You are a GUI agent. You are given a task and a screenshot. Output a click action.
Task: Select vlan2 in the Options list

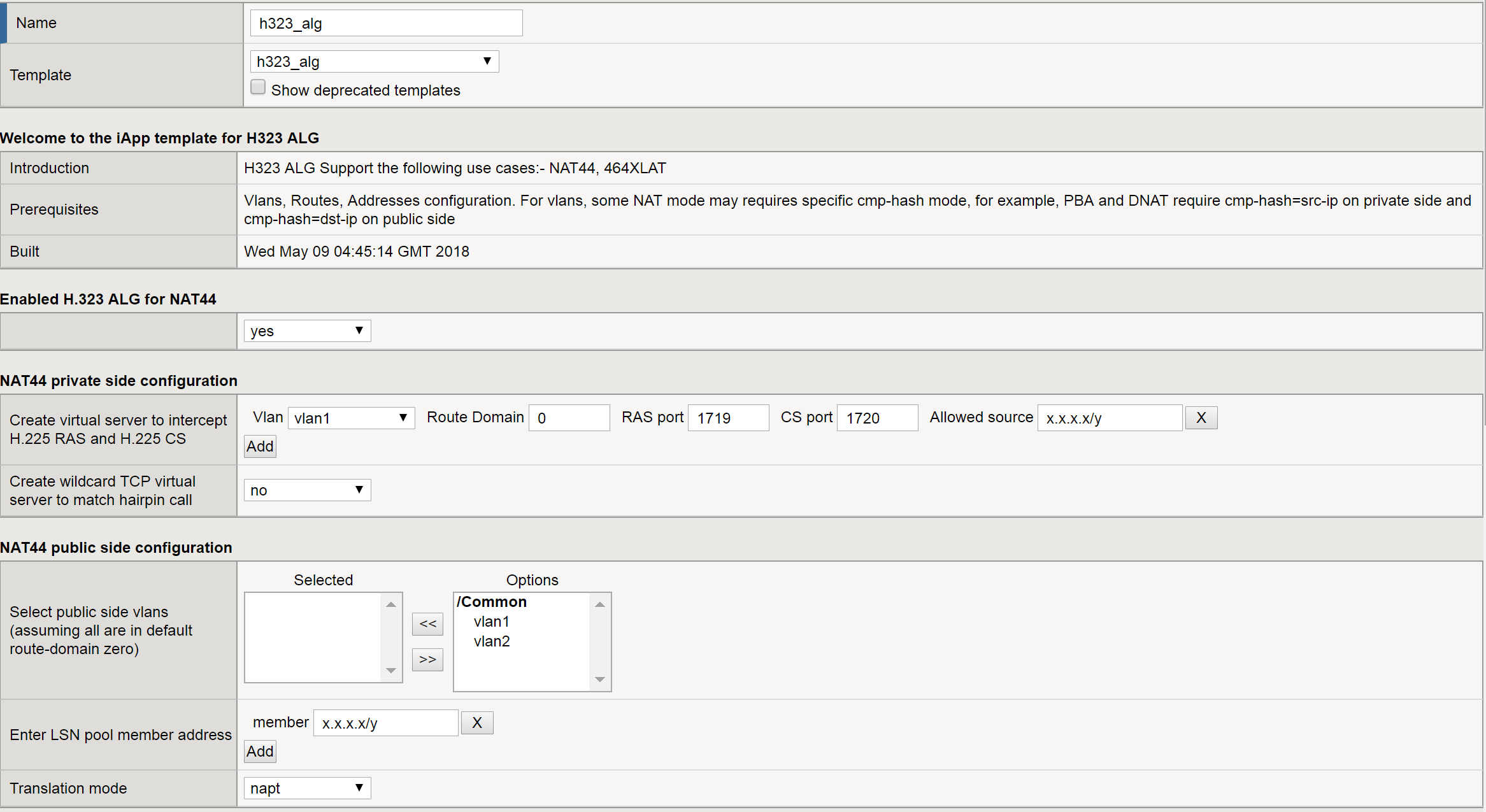491,641
